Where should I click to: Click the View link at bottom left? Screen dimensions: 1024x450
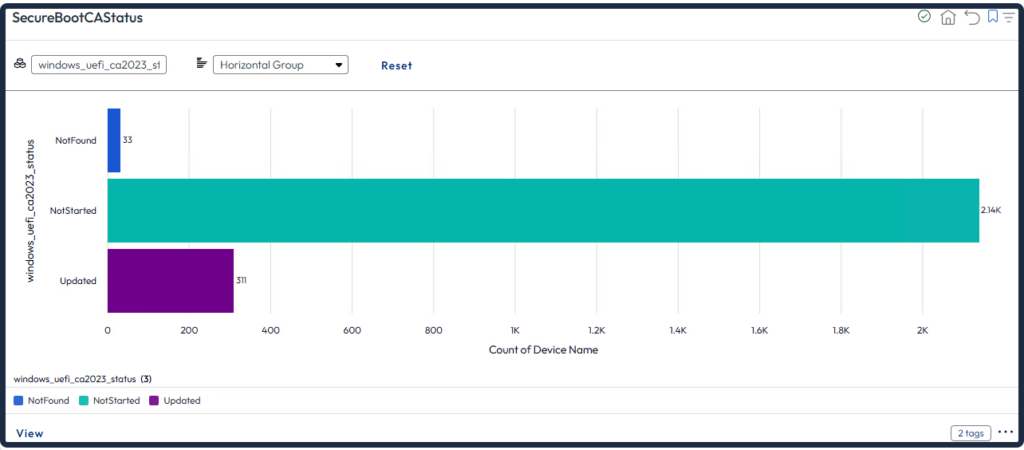pos(30,433)
